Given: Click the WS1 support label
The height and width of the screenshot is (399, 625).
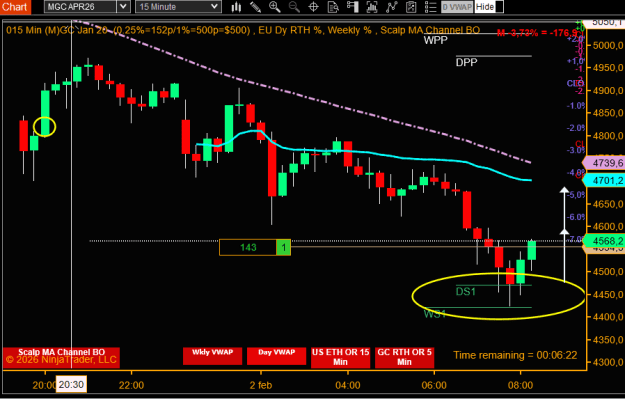Looking at the screenshot, I should tap(434, 314).
